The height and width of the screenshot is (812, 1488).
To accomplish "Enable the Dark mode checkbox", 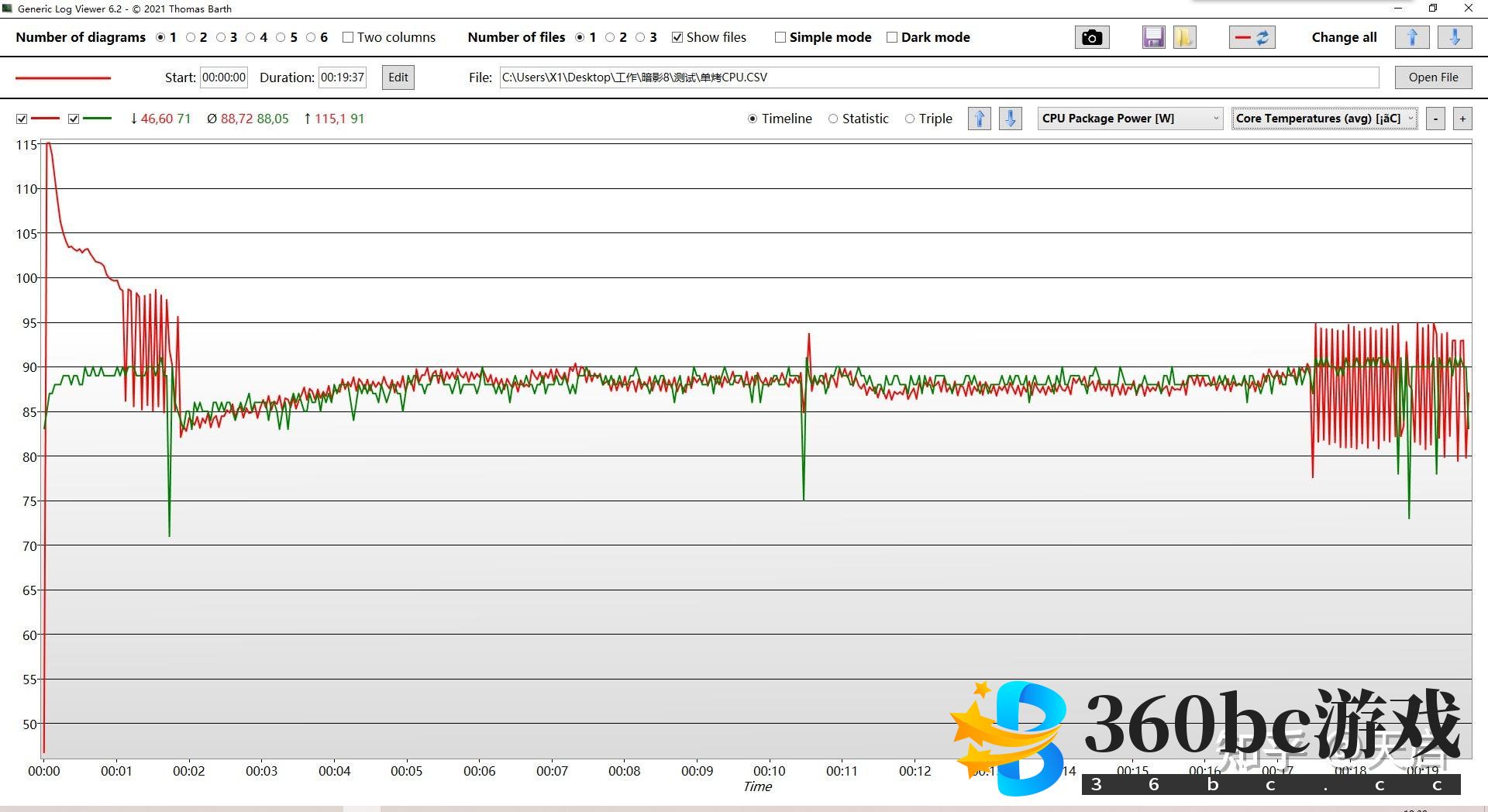I will coord(892,37).
